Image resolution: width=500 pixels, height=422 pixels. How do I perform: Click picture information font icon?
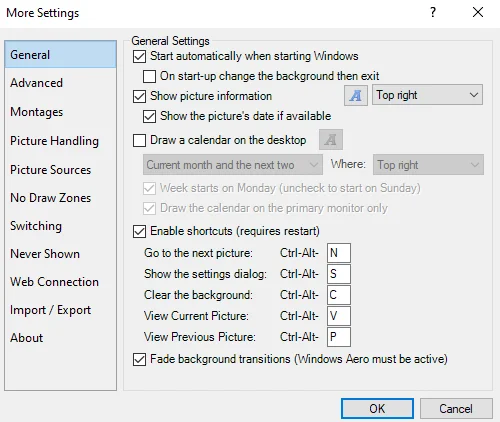(356, 95)
